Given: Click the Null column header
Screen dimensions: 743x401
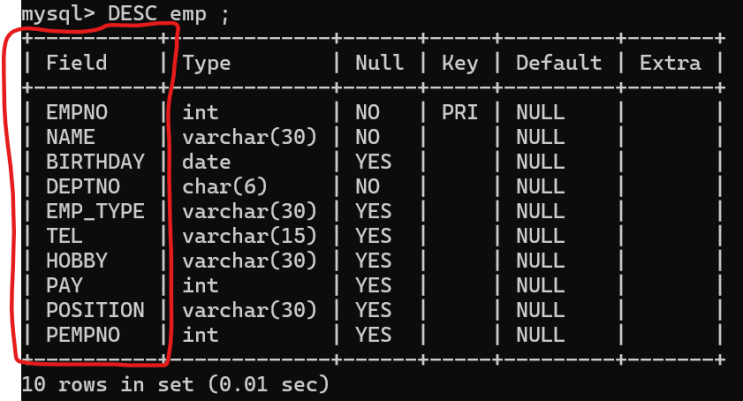Looking at the screenshot, I should (379, 63).
